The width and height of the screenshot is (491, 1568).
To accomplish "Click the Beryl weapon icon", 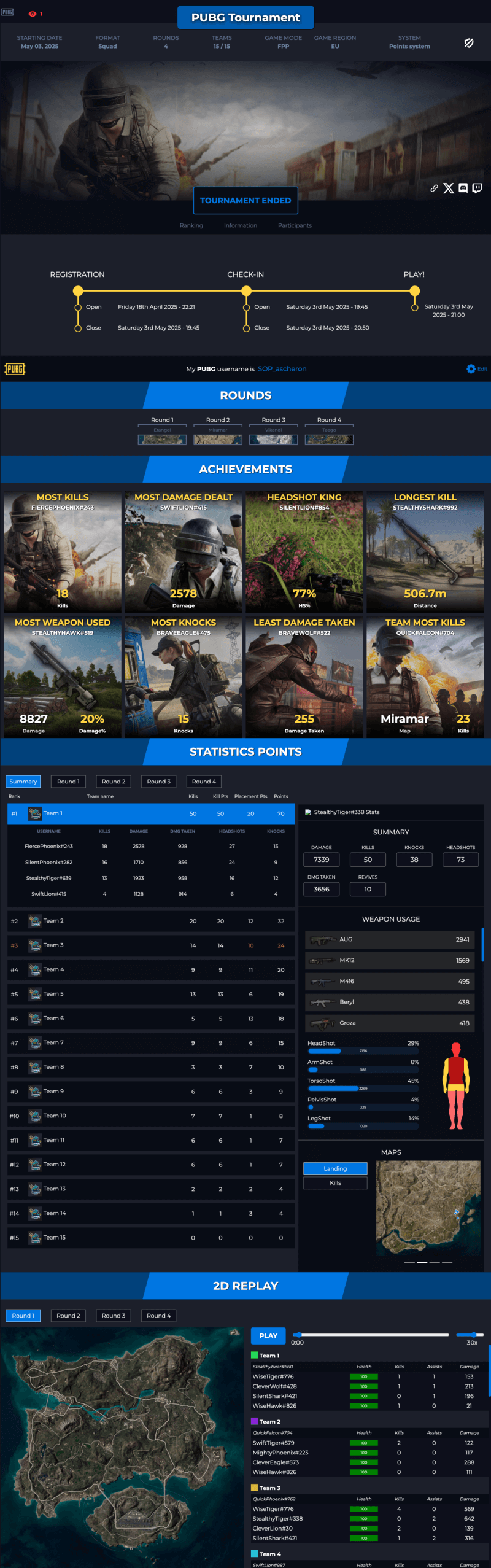I will tap(322, 1003).
